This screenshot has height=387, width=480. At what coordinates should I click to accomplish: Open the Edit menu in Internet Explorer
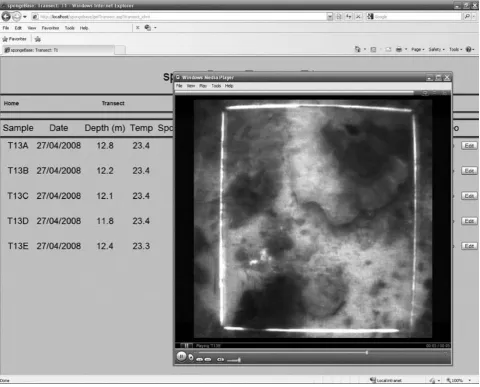pyautogui.click(x=18, y=28)
